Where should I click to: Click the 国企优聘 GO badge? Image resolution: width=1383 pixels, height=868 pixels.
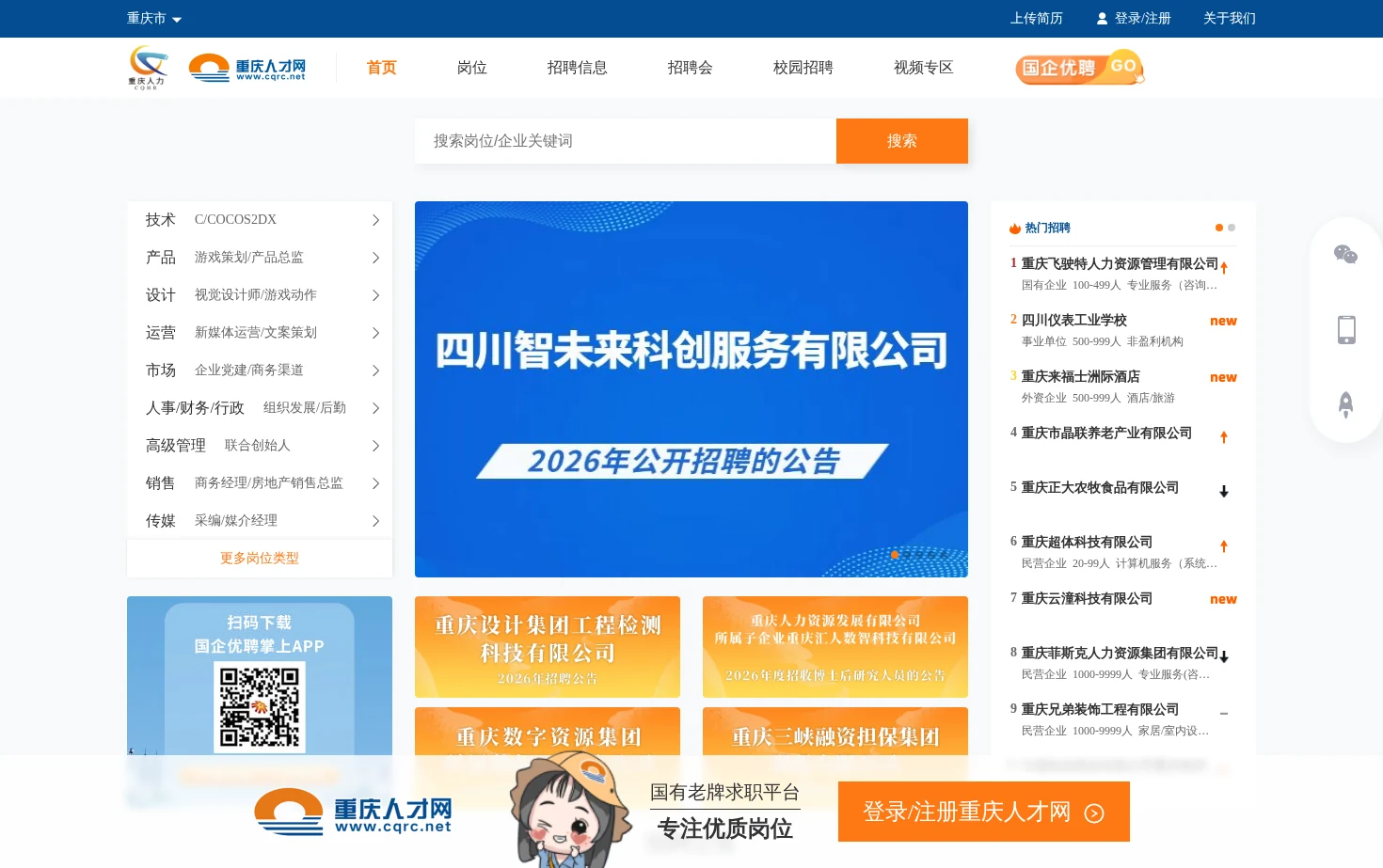[x=1080, y=68]
